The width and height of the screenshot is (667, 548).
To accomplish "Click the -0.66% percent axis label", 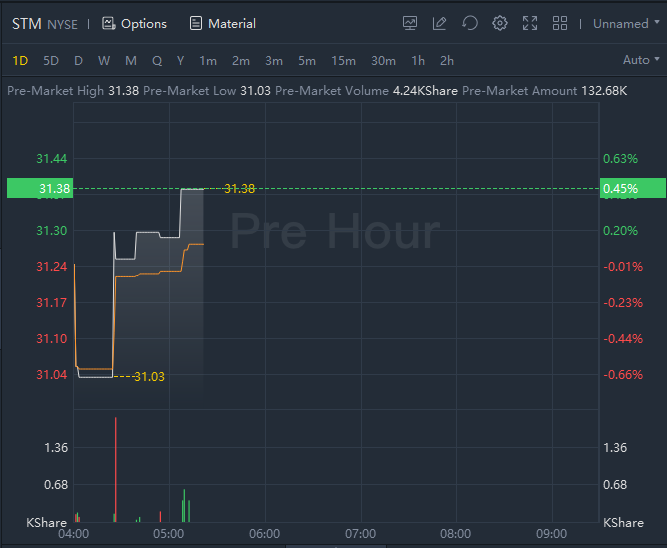I will click(x=623, y=374).
